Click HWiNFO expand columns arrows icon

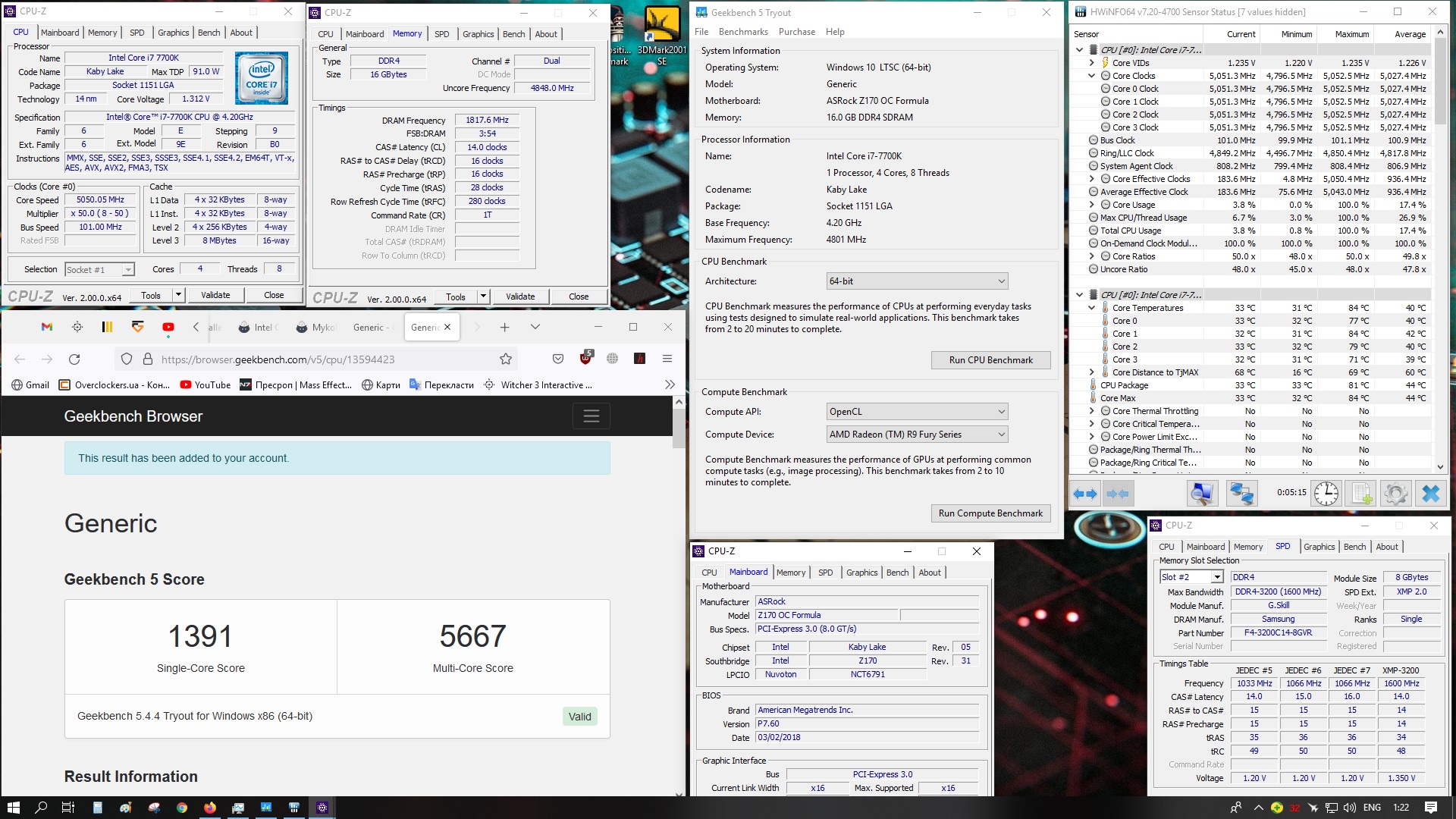1085,494
